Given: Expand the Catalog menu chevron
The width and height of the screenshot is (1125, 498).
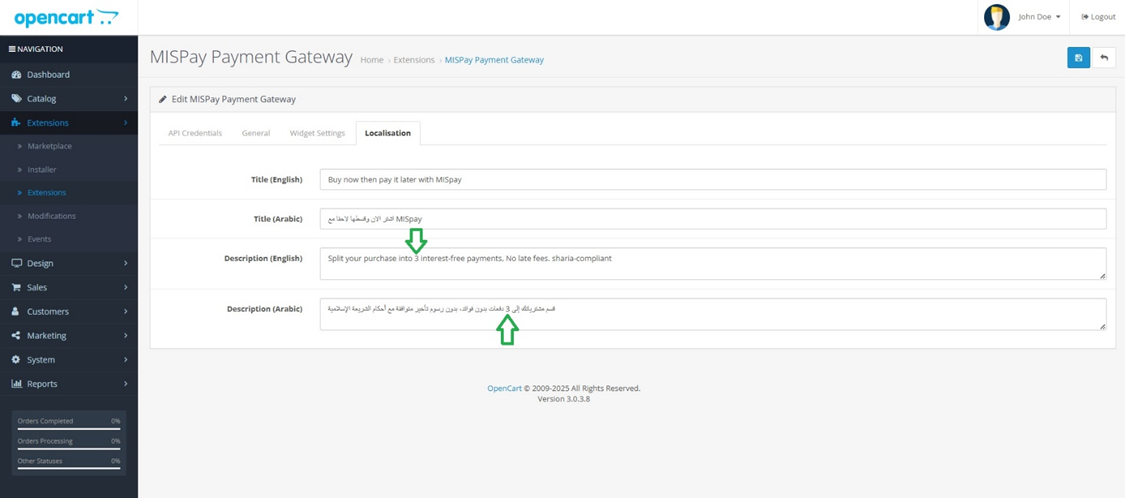Looking at the screenshot, I should click(x=126, y=98).
